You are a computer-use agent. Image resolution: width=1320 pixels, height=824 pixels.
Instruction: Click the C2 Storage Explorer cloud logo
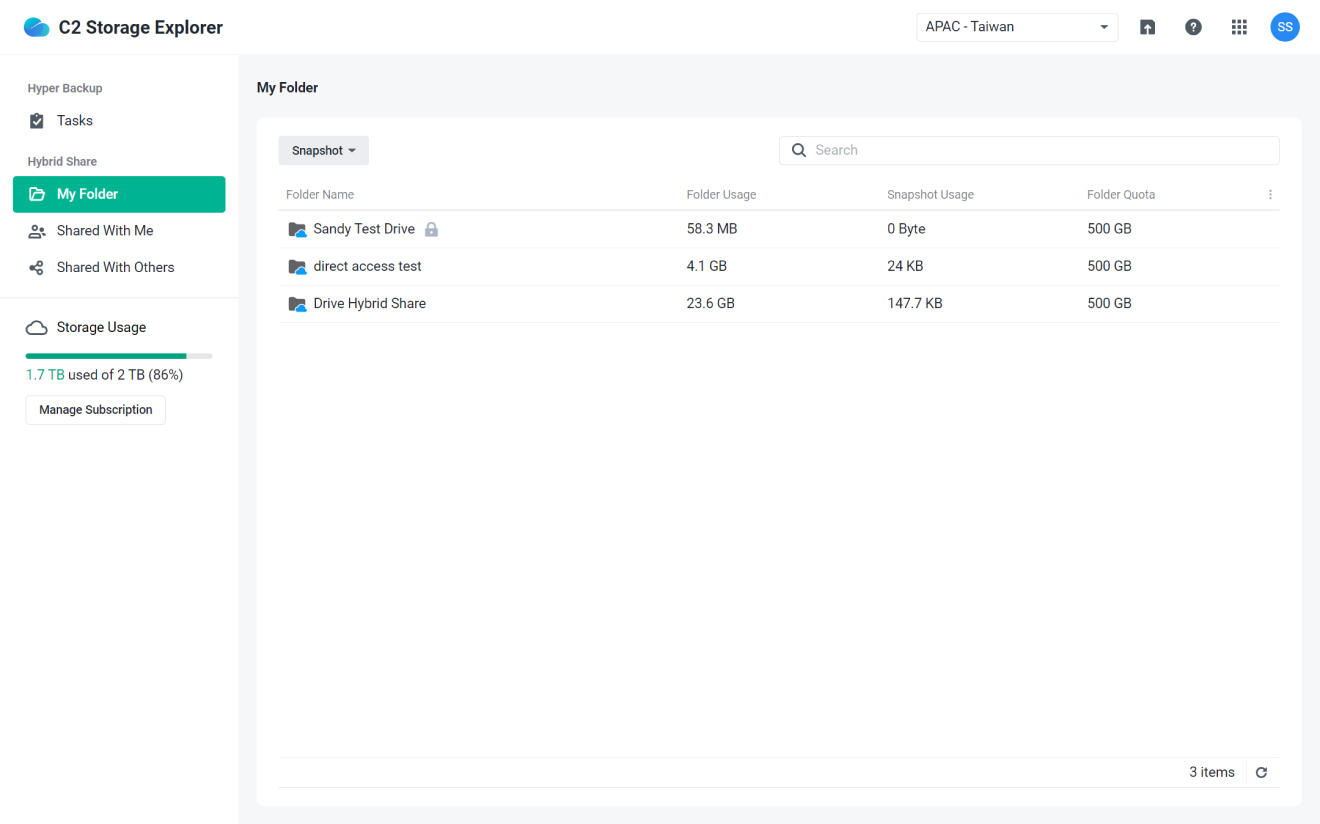coord(36,27)
